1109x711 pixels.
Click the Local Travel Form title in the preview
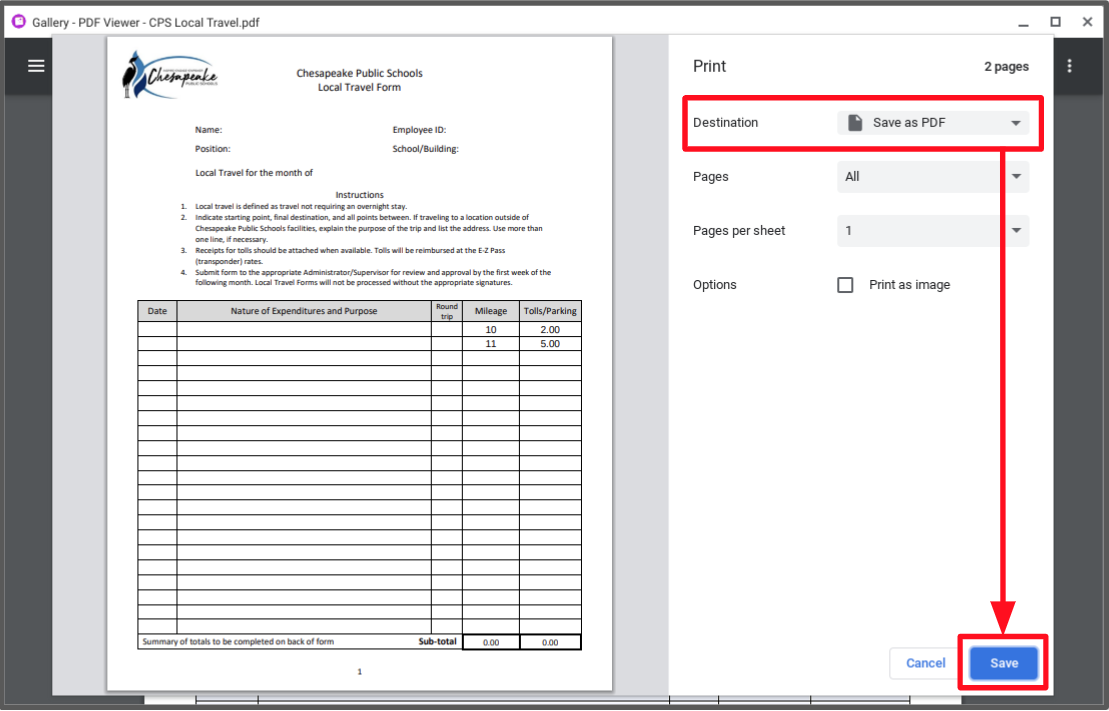pyautogui.click(x=358, y=85)
